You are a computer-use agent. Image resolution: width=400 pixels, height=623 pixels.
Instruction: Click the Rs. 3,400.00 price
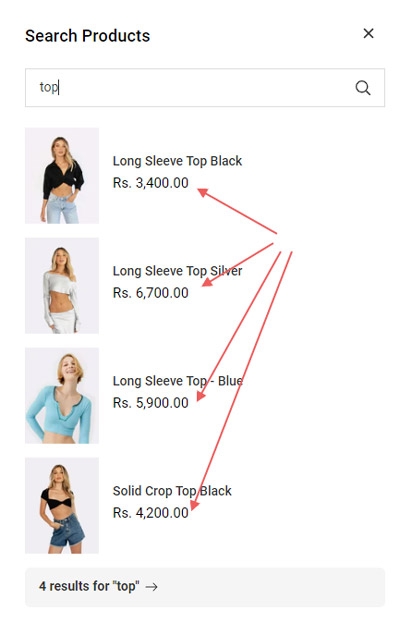click(151, 183)
